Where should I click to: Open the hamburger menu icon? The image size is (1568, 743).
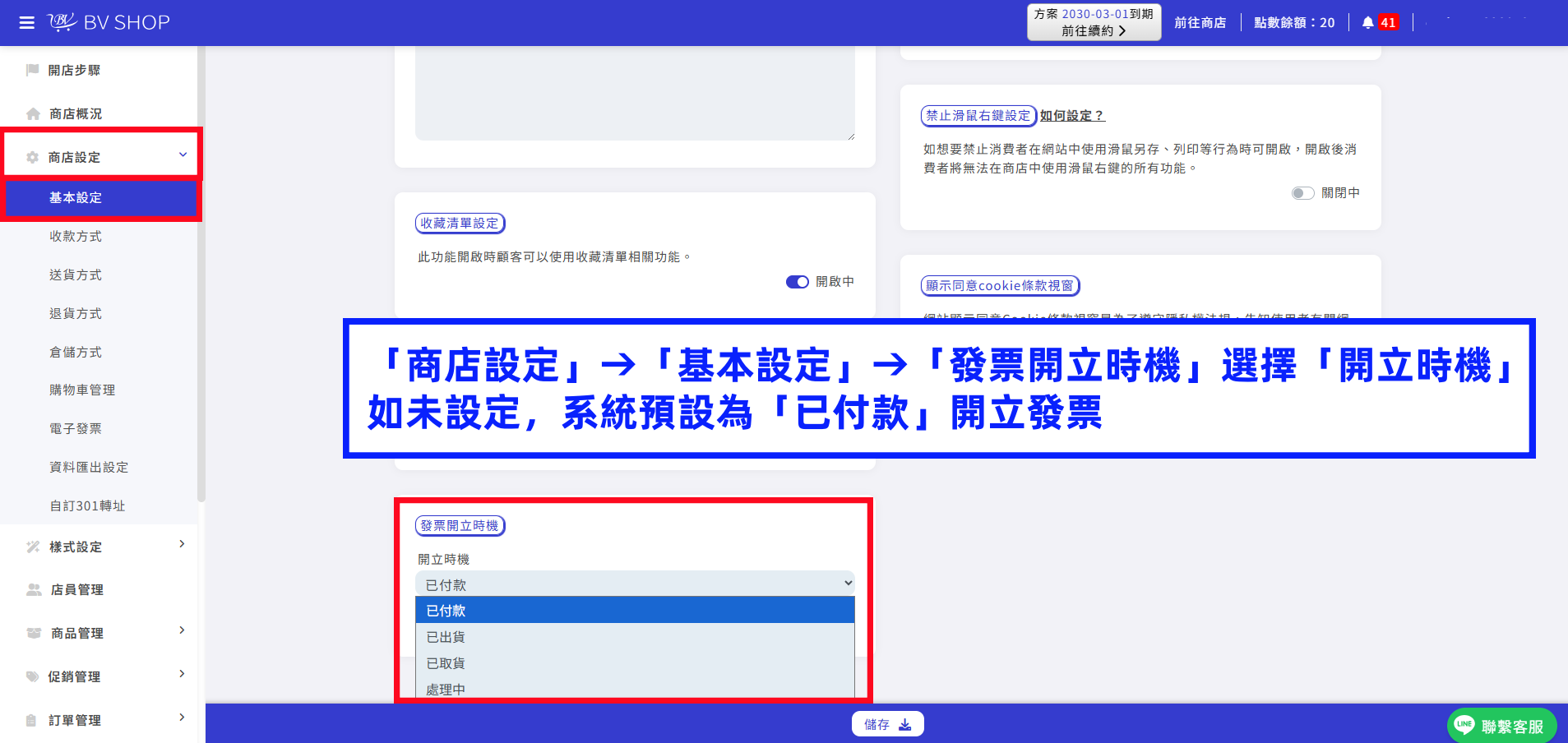click(x=27, y=23)
